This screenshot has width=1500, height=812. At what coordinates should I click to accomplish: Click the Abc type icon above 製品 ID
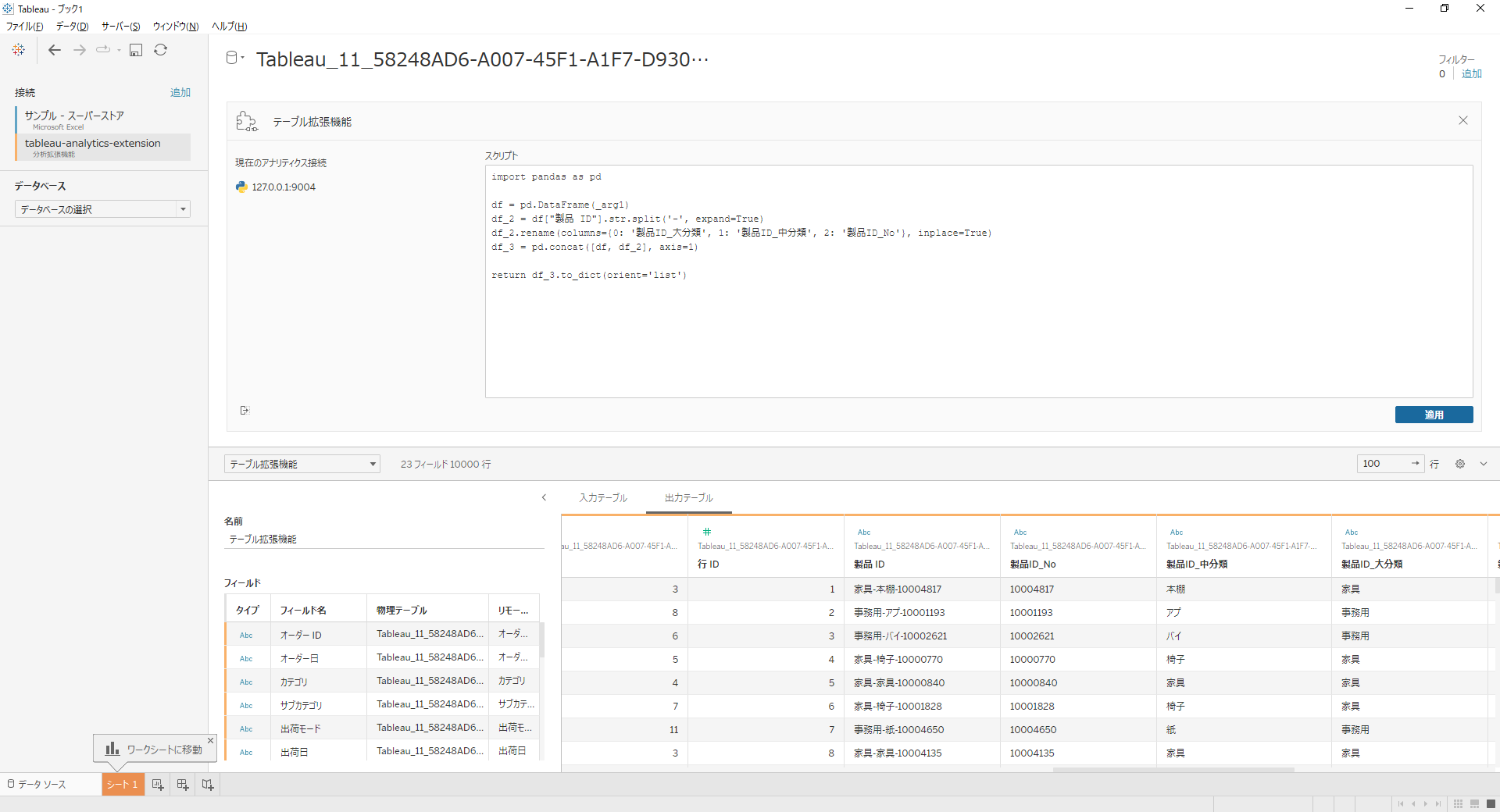coord(864,532)
